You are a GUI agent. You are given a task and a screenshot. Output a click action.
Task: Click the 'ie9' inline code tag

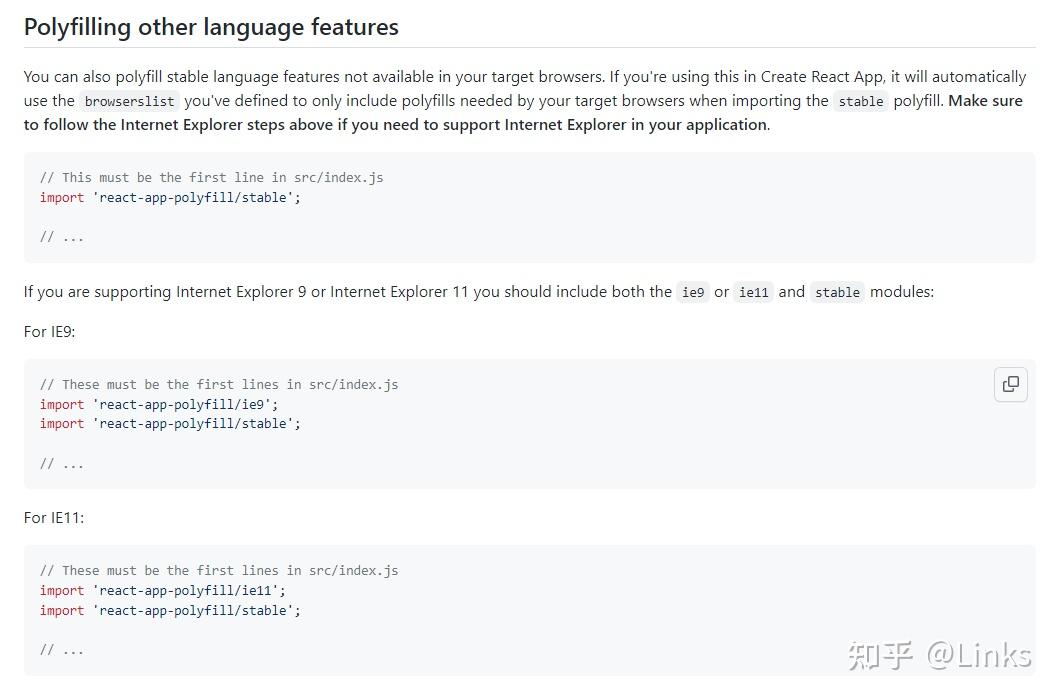[693, 292]
